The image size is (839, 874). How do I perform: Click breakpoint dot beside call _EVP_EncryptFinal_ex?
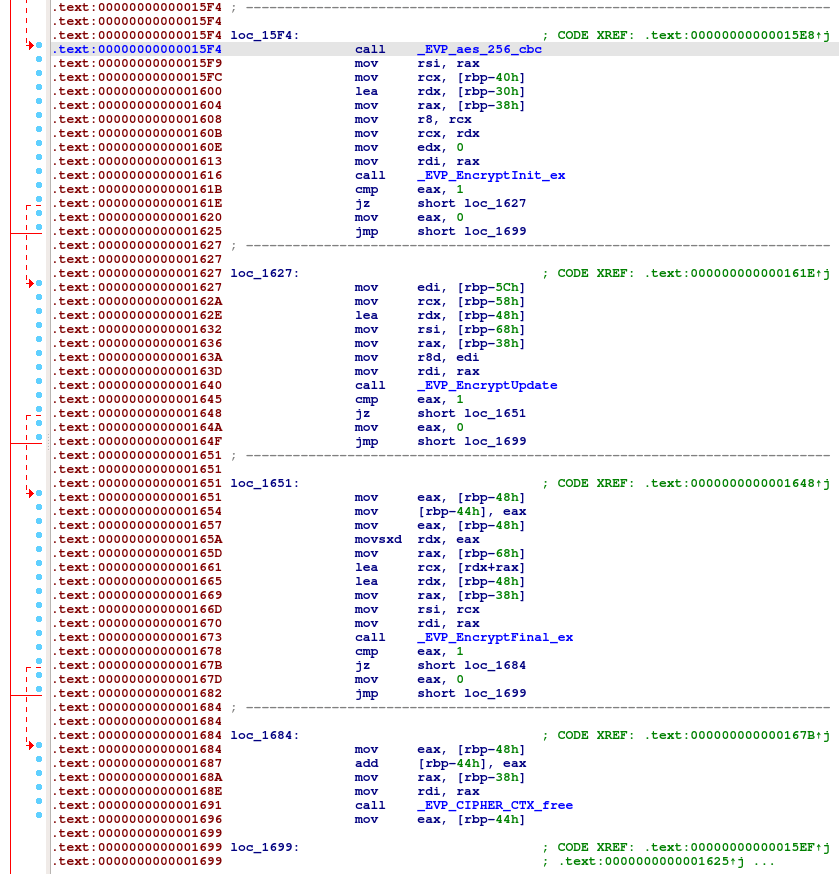[x=38, y=637]
